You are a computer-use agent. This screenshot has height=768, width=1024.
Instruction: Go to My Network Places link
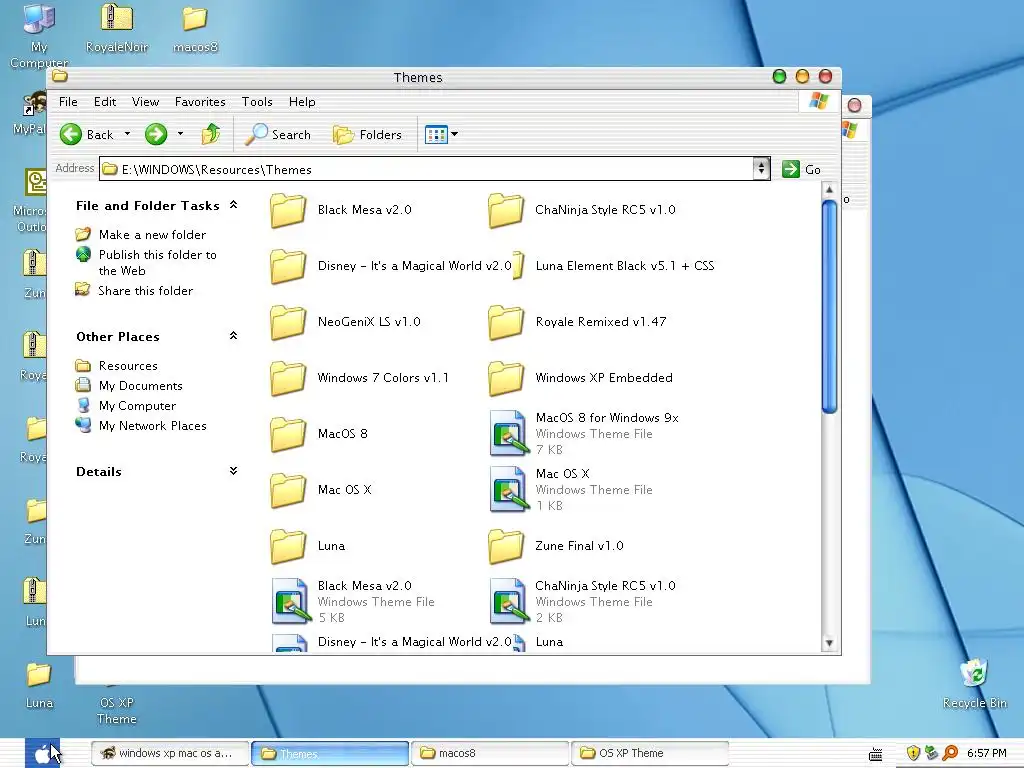coord(152,426)
